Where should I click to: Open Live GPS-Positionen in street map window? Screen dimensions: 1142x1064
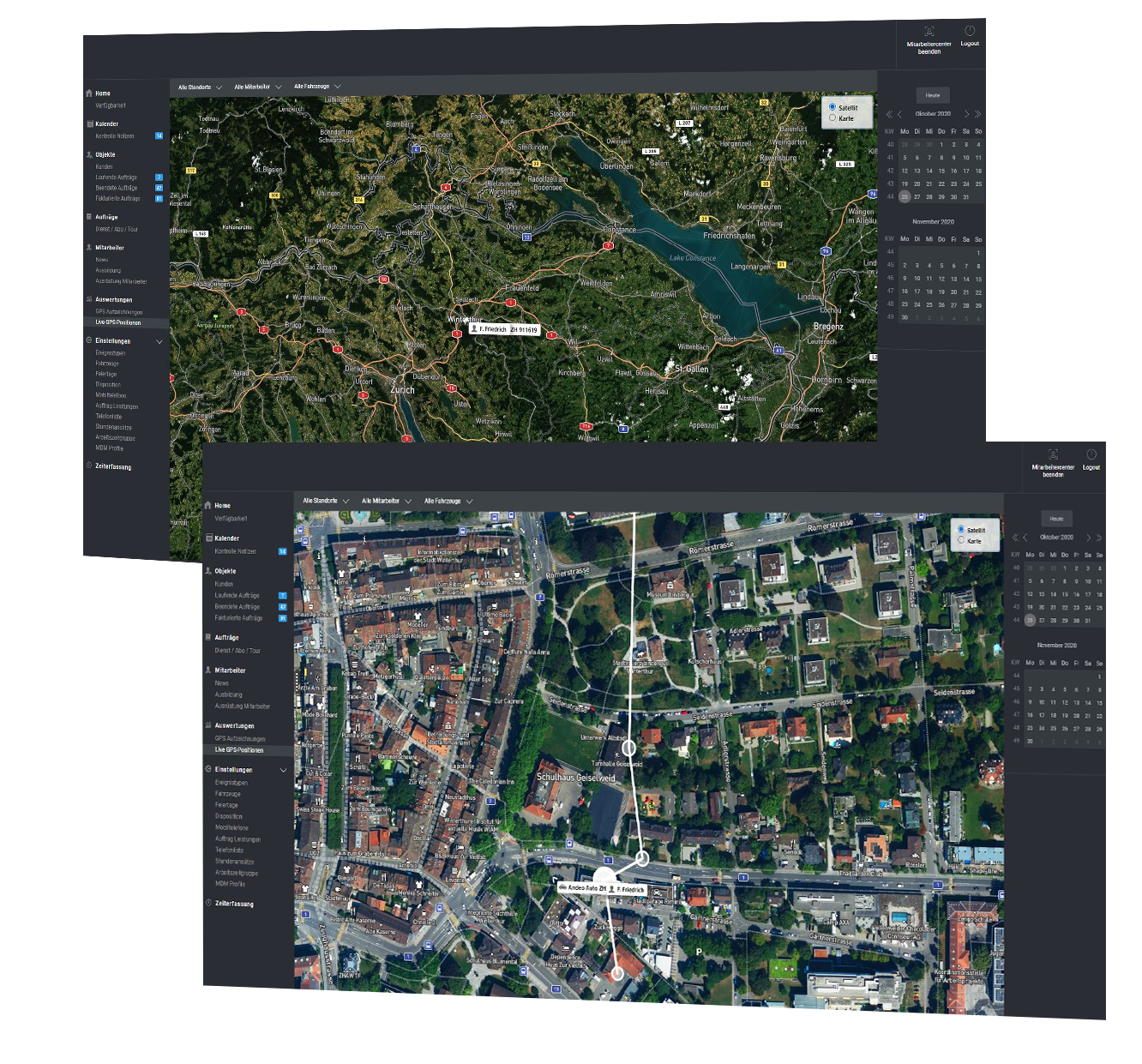(x=239, y=749)
